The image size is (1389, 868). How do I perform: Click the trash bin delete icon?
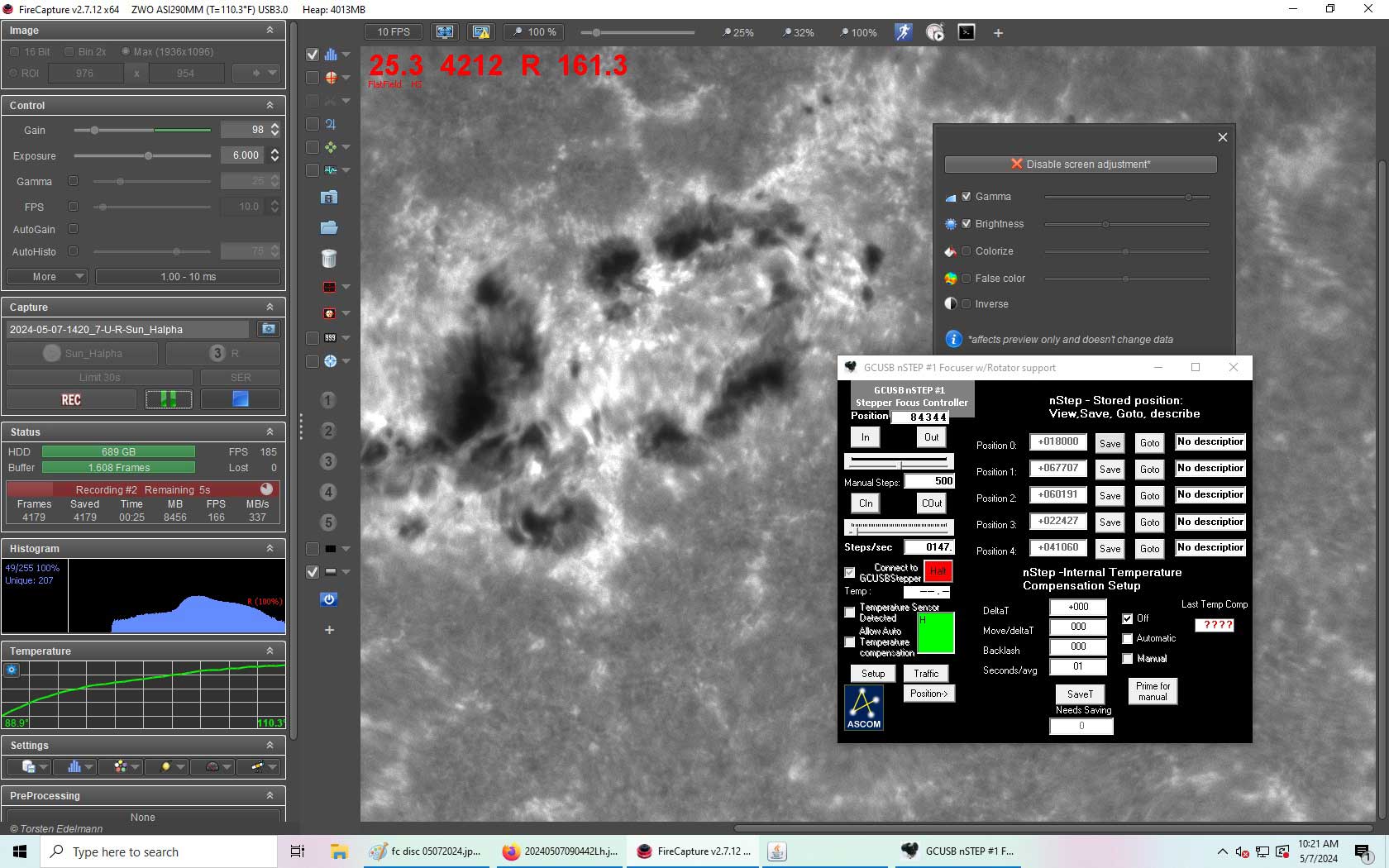click(329, 258)
